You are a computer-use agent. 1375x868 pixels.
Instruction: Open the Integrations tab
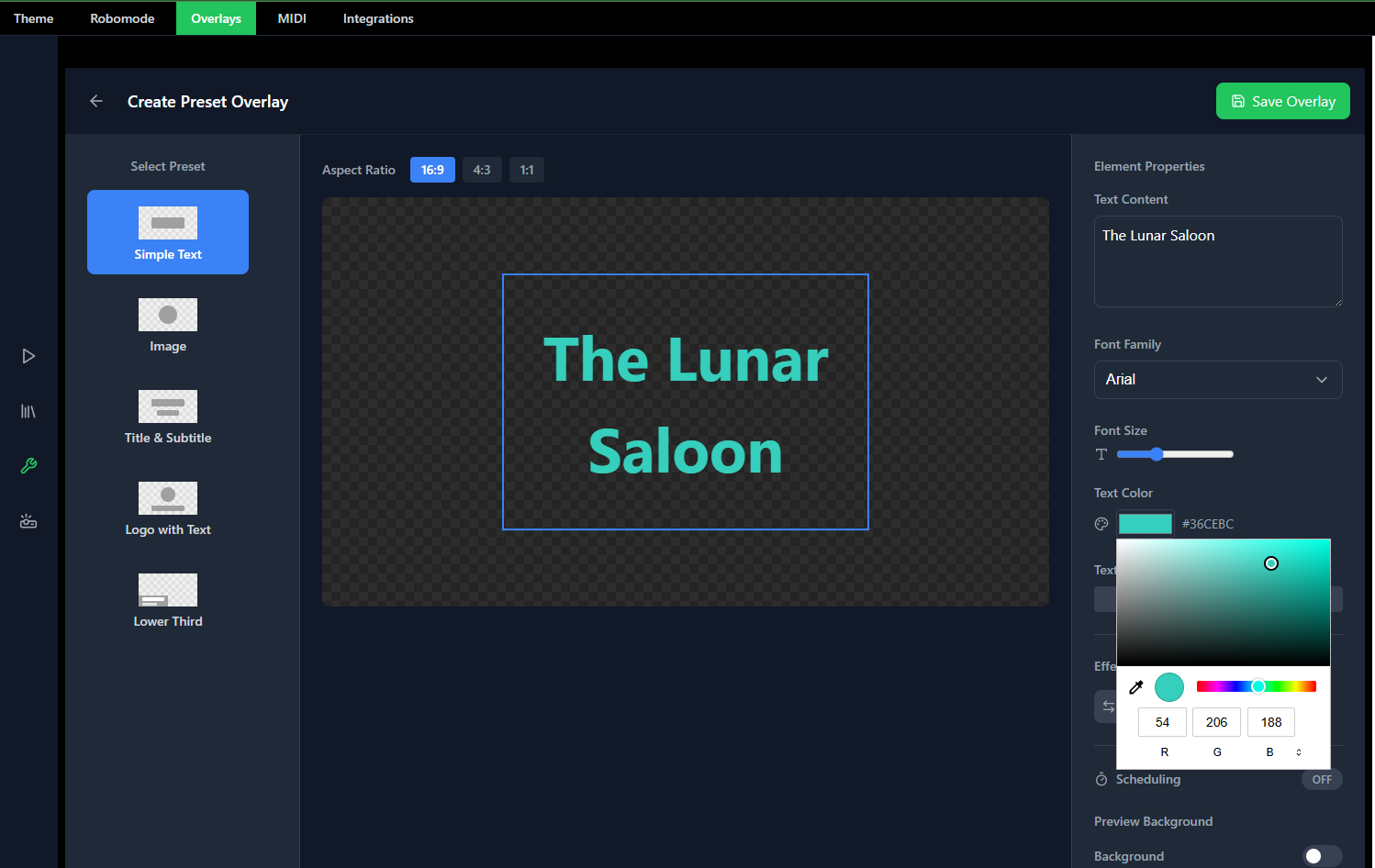click(378, 18)
